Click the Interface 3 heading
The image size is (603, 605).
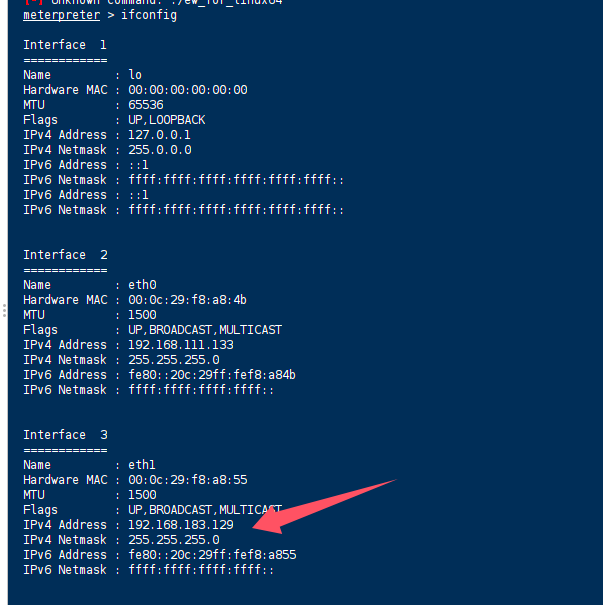(65, 435)
